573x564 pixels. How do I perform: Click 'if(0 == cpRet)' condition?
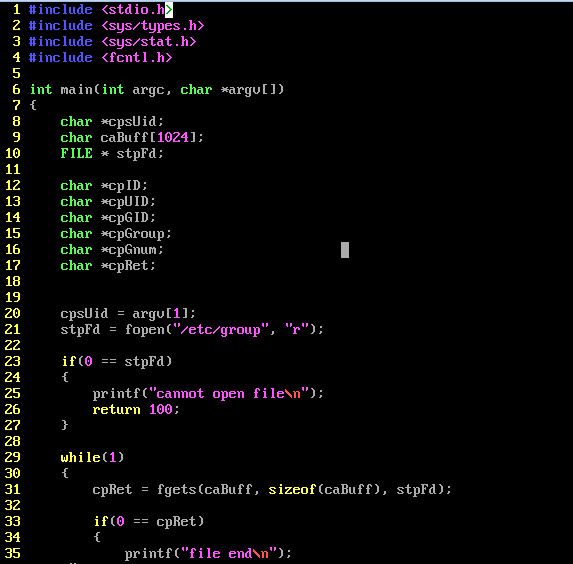149,522
